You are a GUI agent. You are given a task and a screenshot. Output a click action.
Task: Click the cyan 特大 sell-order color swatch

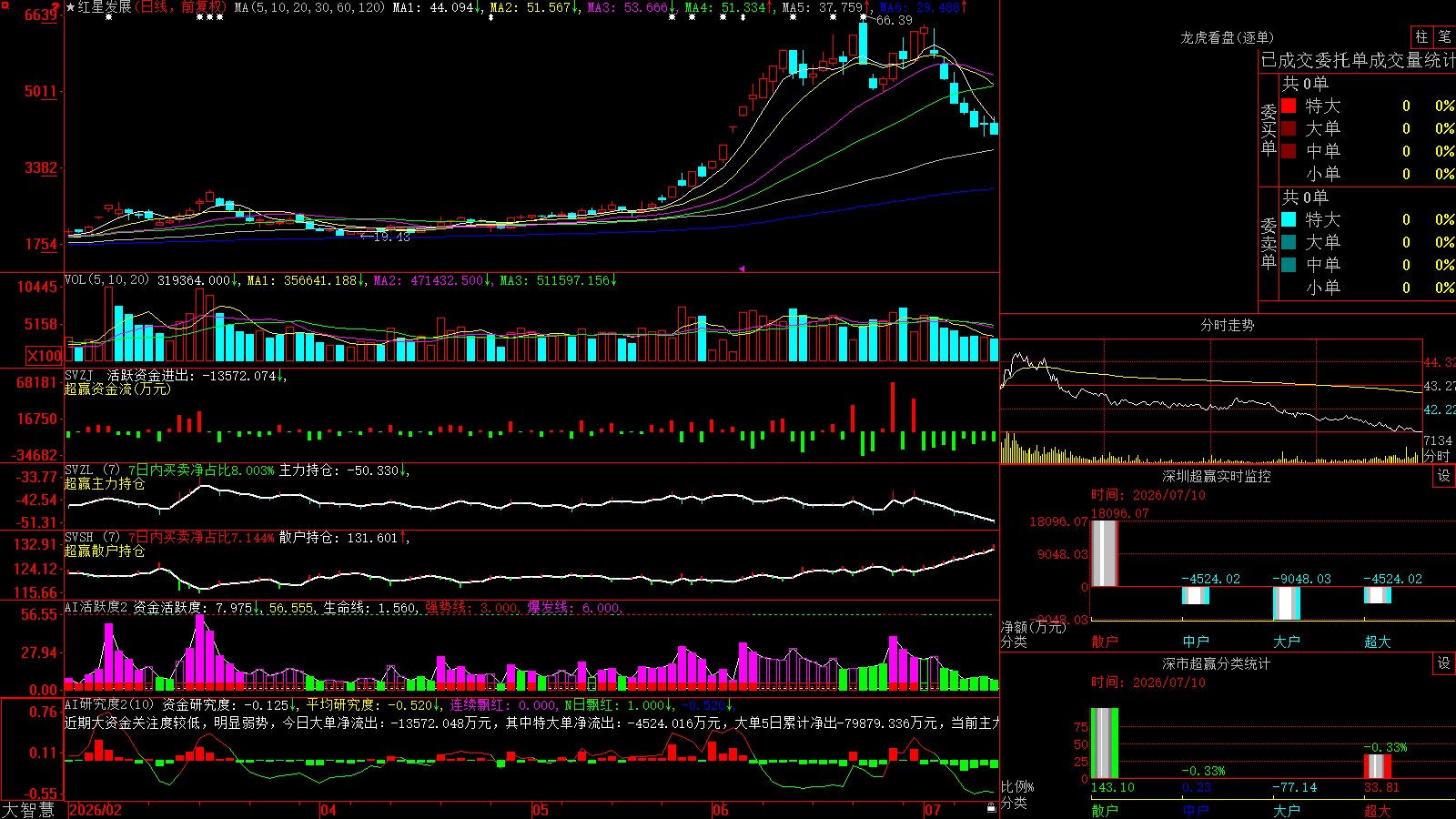click(1289, 219)
